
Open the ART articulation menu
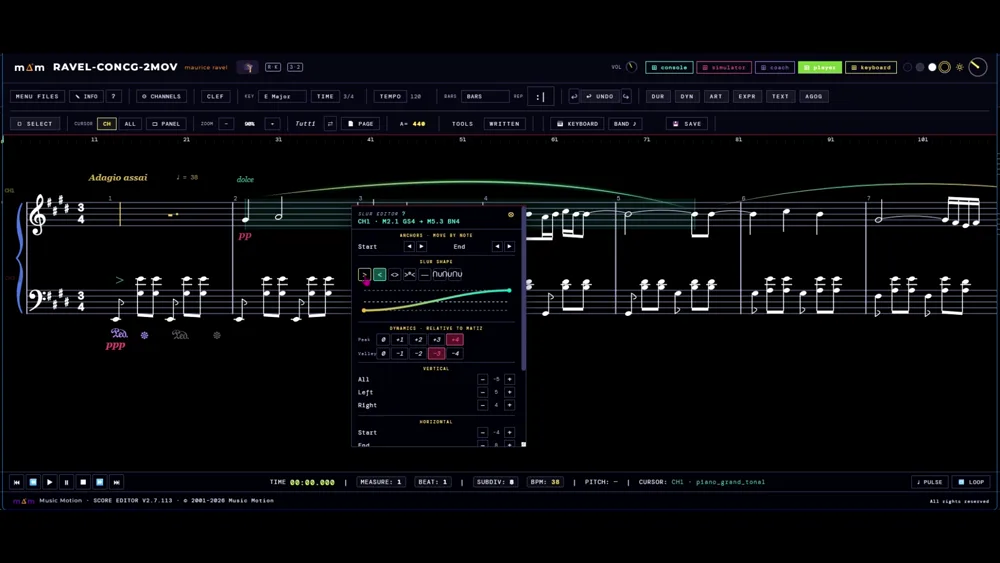(x=716, y=96)
